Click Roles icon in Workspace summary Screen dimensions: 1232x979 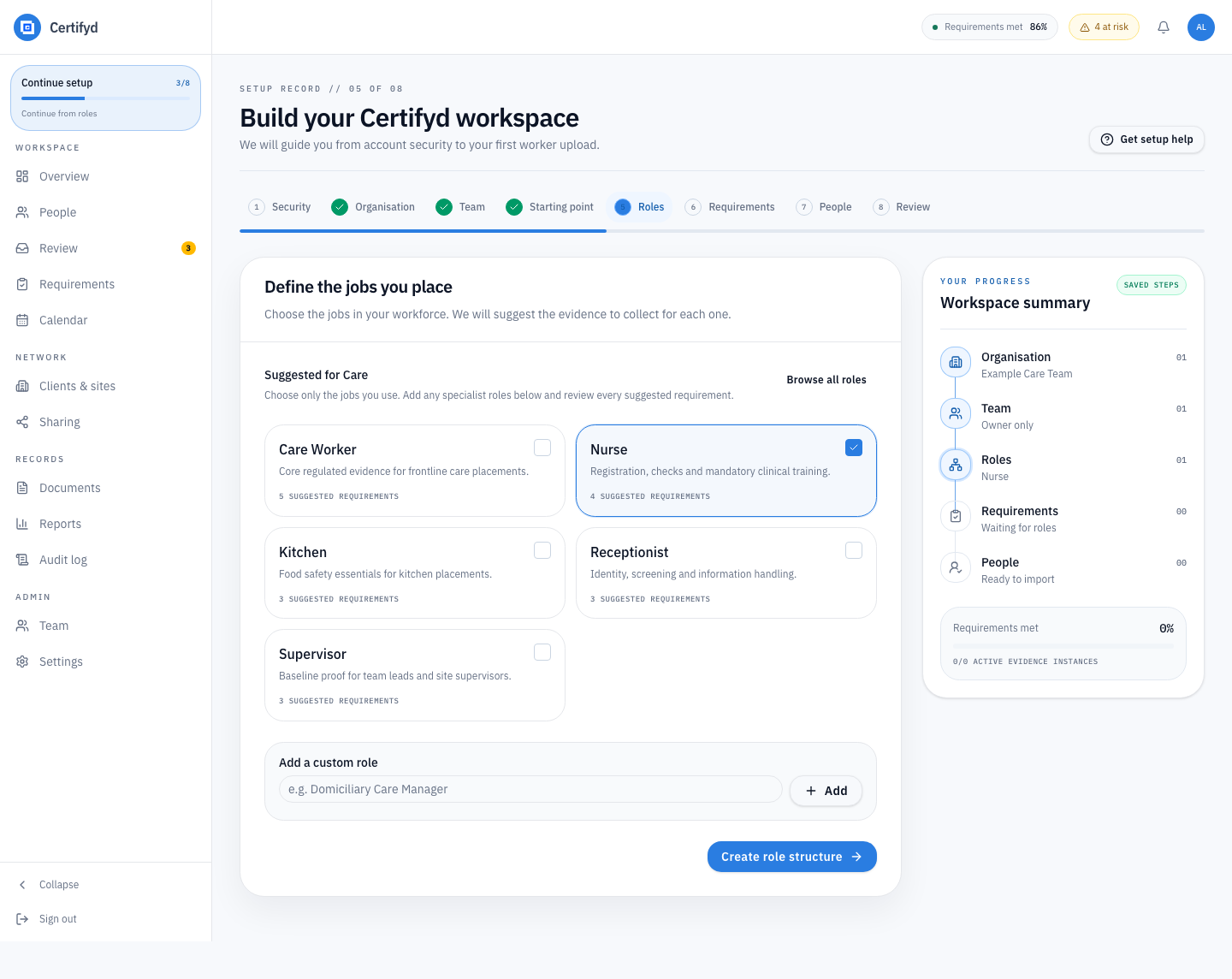(x=956, y=465)
